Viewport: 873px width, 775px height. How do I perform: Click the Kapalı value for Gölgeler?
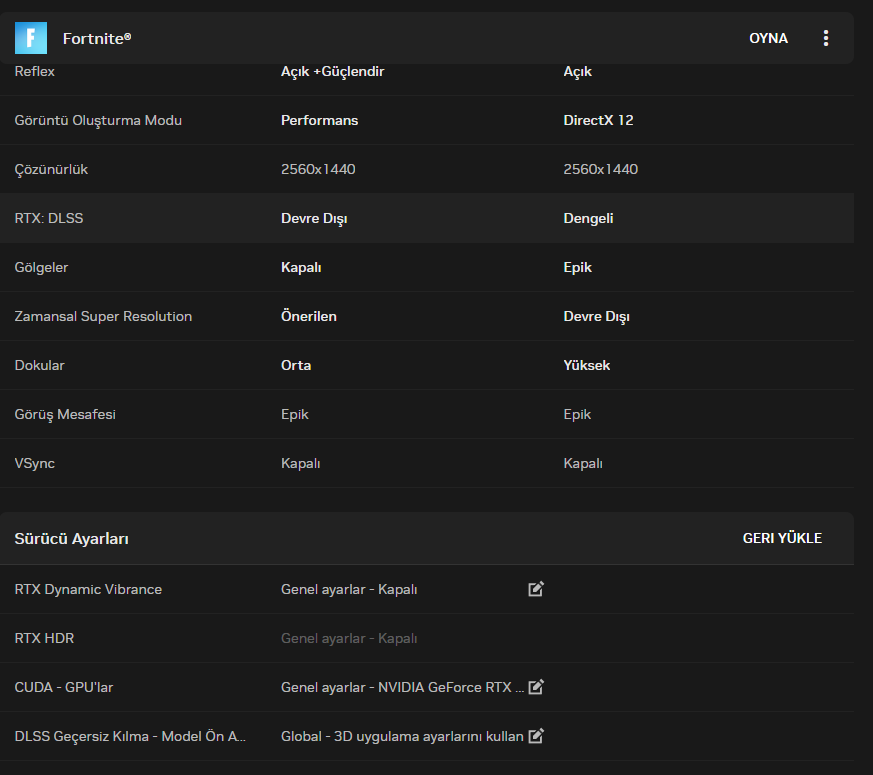point(301,267)
